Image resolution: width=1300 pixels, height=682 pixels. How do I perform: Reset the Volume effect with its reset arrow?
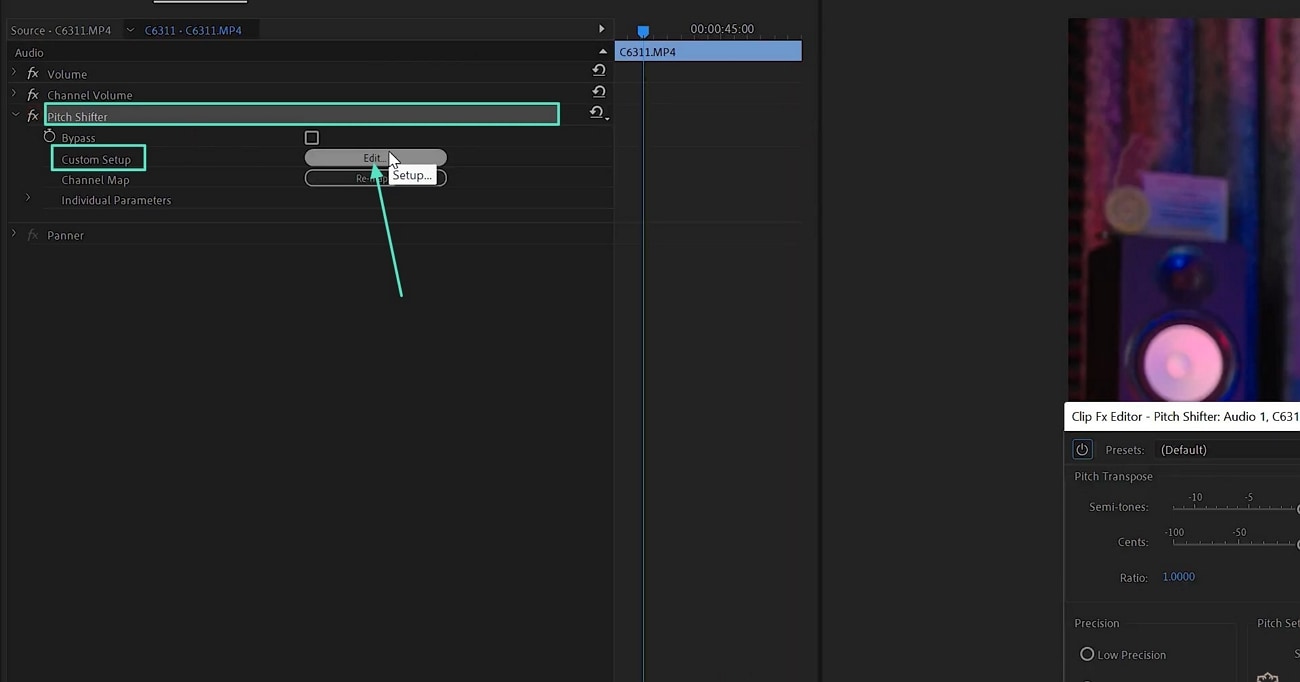[598, 70]
